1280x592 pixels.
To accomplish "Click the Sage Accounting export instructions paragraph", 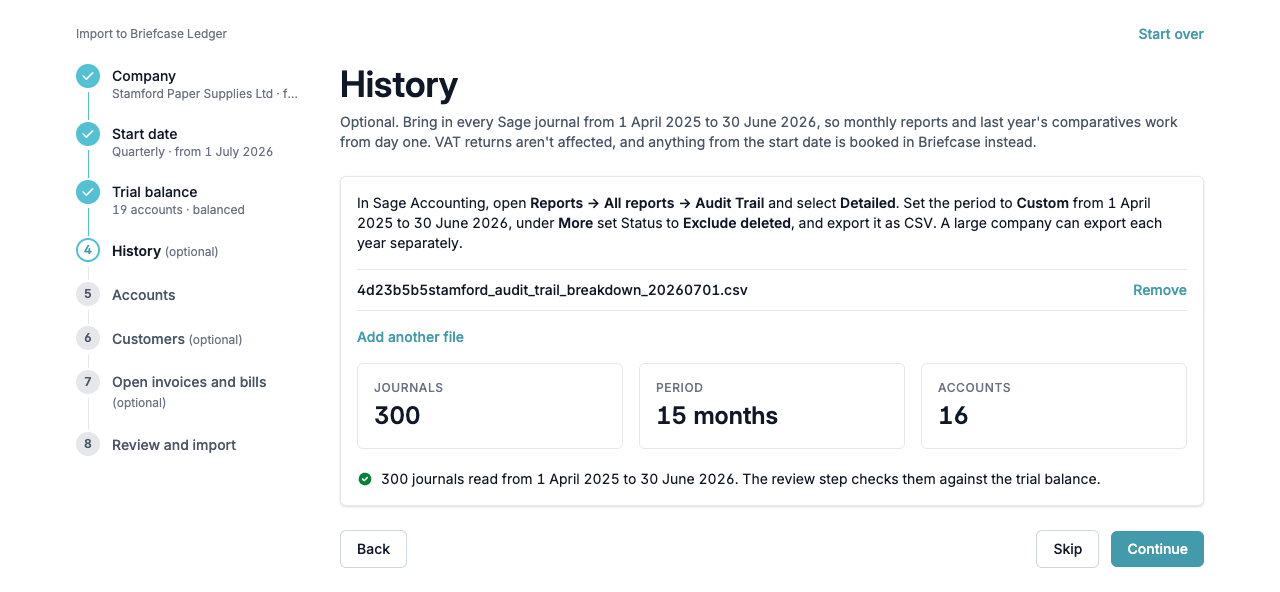I will coord(760,223).
